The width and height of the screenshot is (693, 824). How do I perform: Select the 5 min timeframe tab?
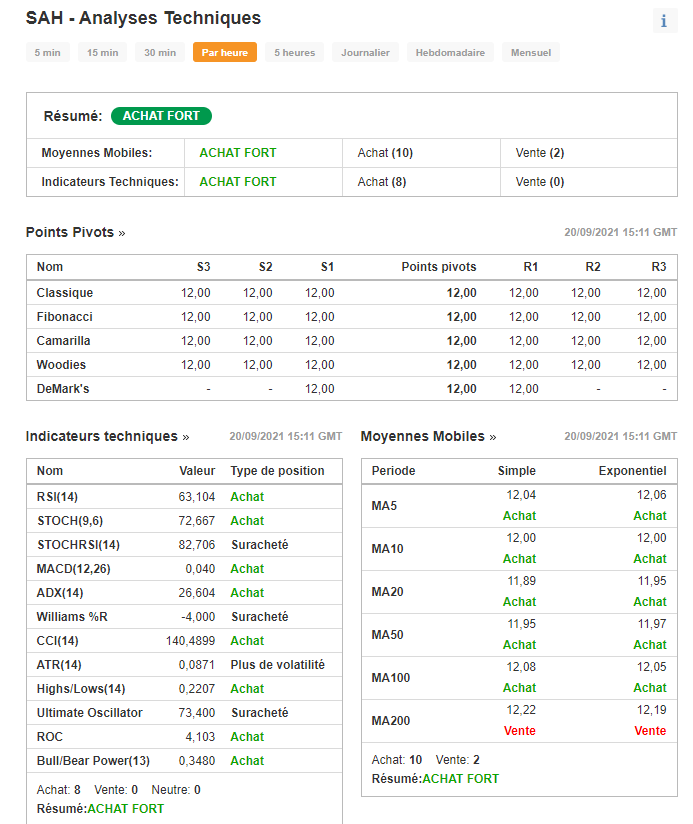[x=48, y=53]
